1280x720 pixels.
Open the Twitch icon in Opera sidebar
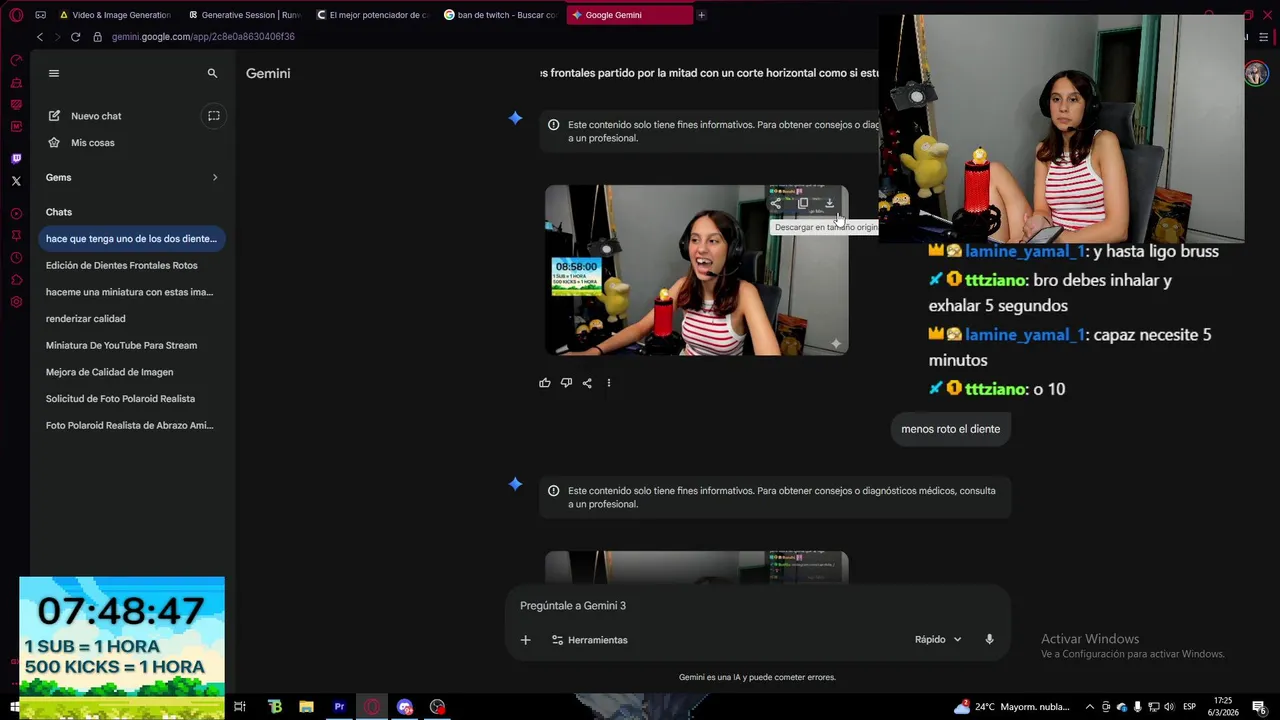(x=16, y=159)
